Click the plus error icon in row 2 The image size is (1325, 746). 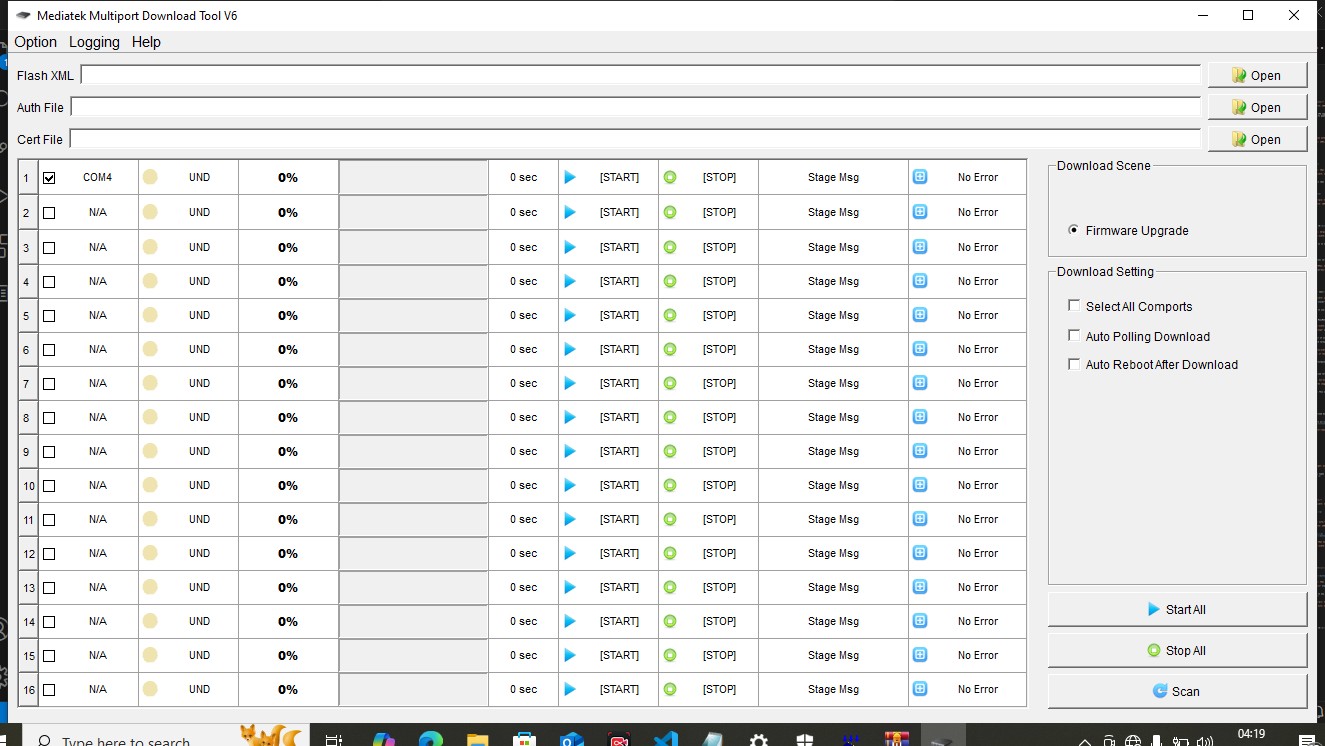click(x=920, y=212)
